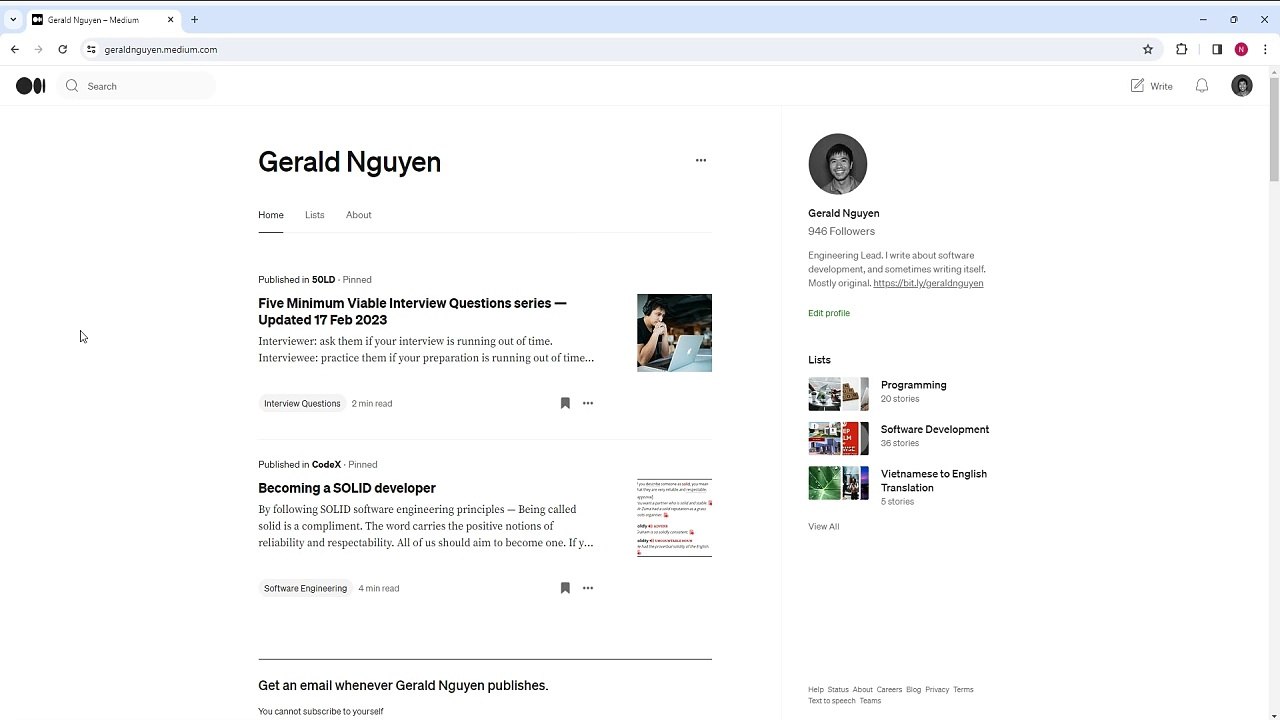
Task: Open the Chrome profile icon
Action: point(1241,49)
